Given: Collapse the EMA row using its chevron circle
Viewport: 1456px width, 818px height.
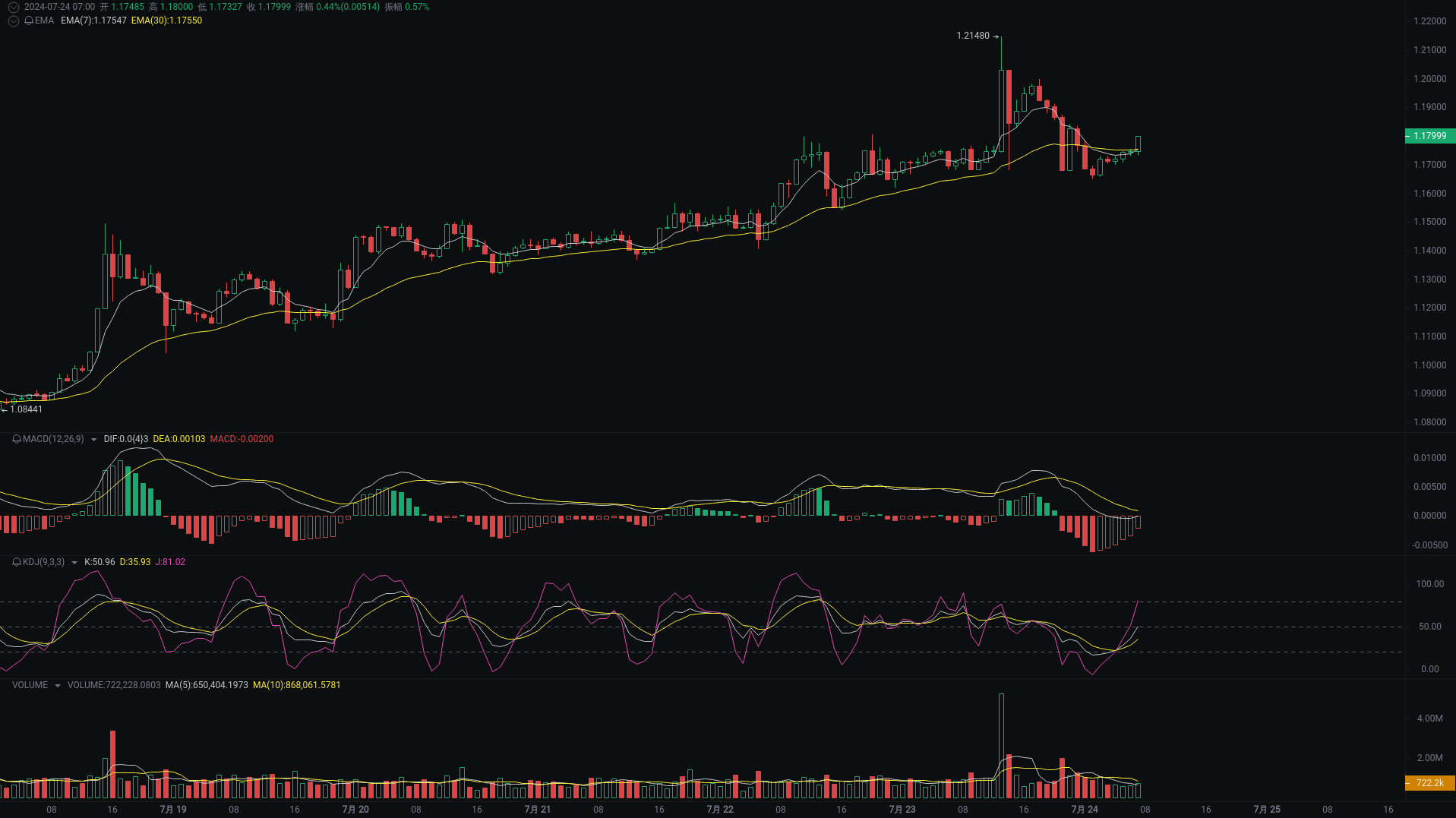Looking at the screenshot, I should [13, 21].
